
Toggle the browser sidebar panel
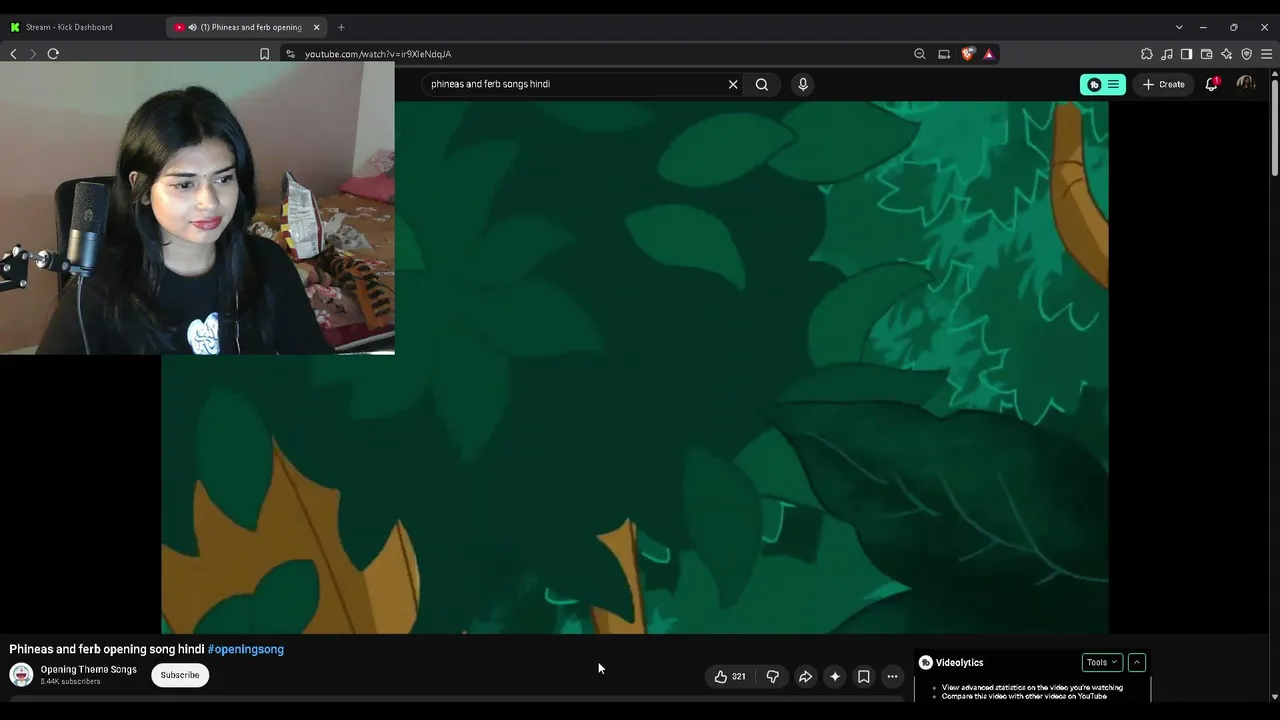pyautogui.click(x=1186, y=54)
